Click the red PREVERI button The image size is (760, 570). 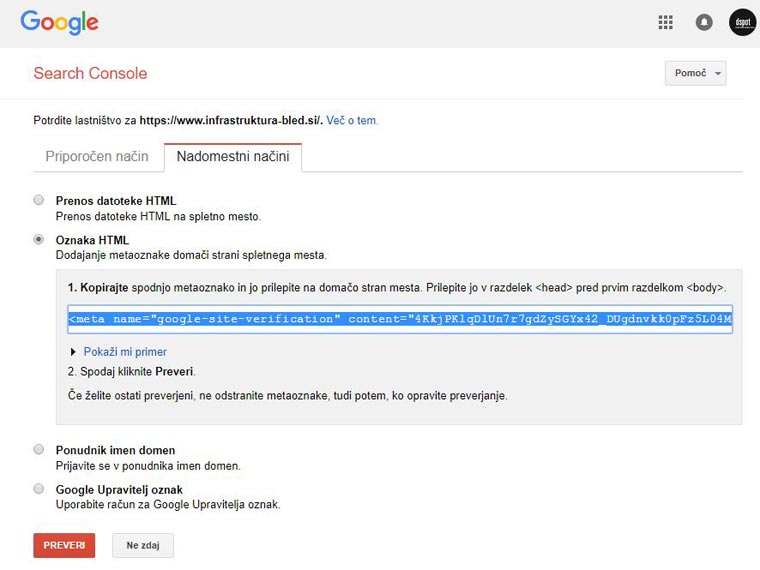[64, 545]
